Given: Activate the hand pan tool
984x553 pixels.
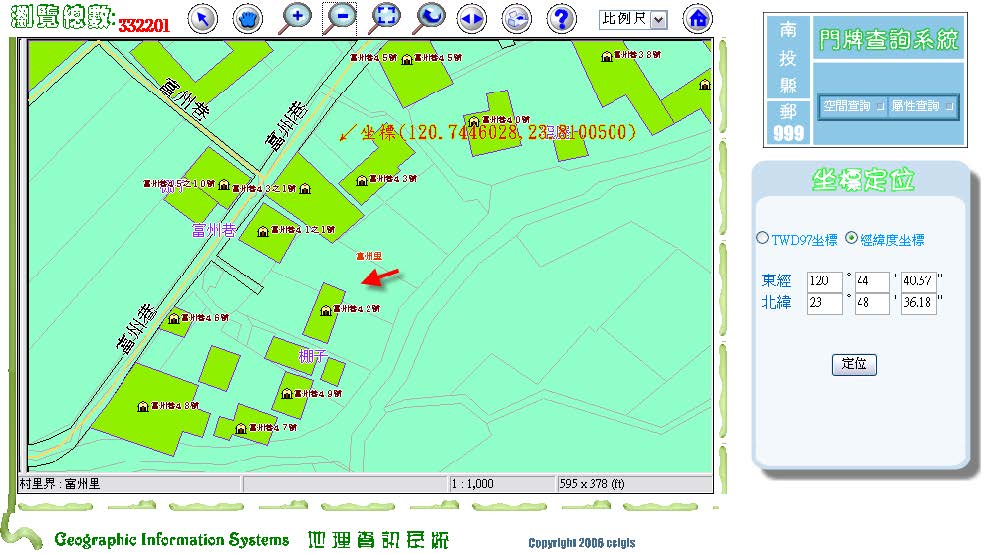Looking at the screenshot, I should (x=248, y=18).
